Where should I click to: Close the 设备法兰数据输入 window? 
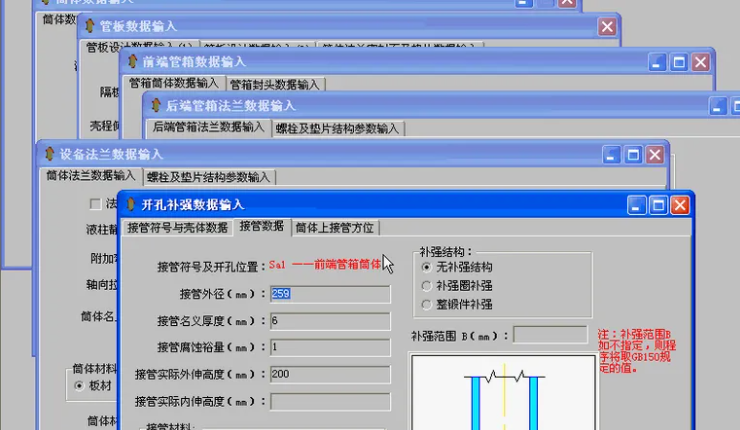pyautogui.click(x=655, y=155)
